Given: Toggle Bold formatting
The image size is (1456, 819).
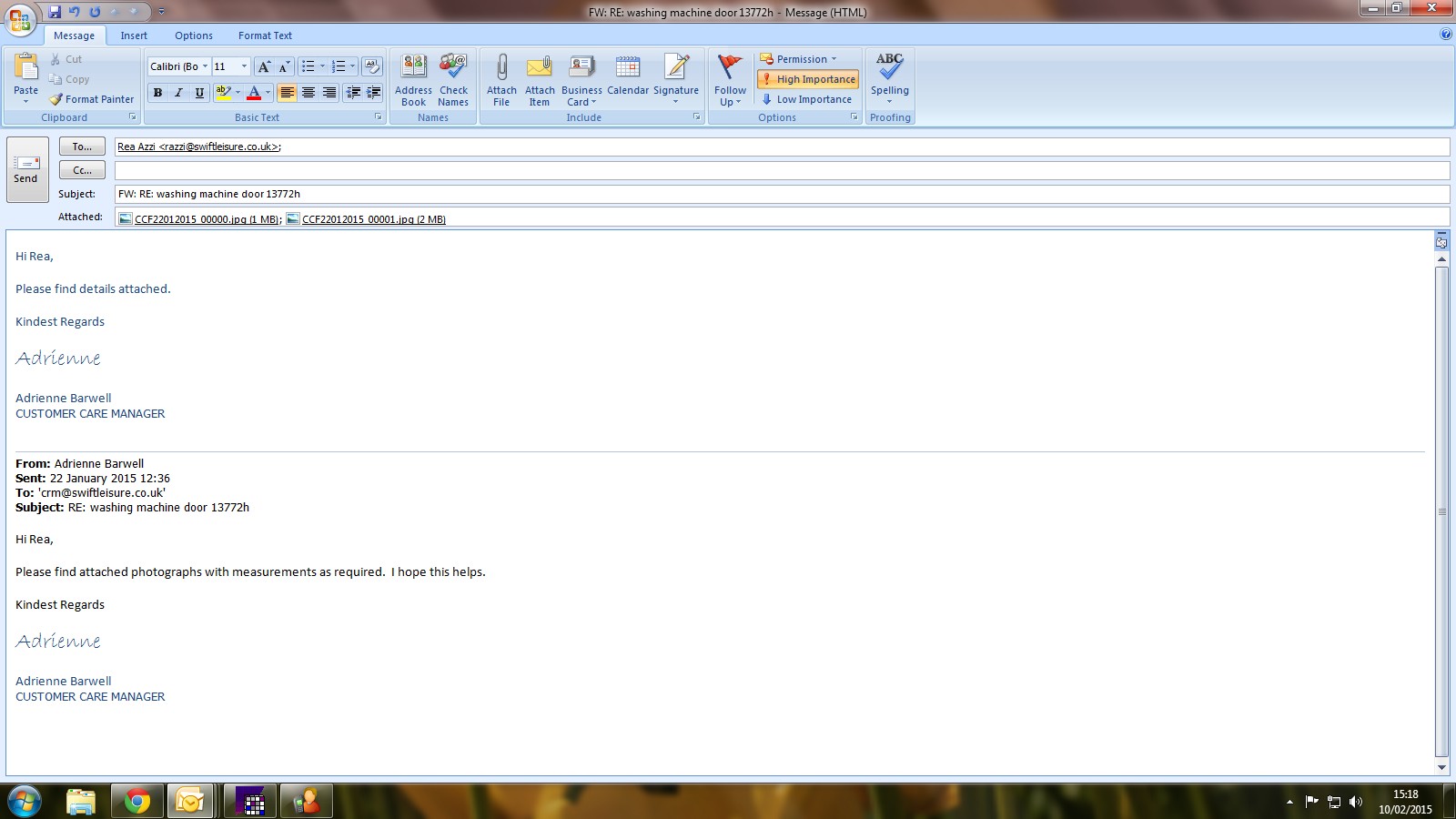Looking at the screenshot, I should click(157, 93).
